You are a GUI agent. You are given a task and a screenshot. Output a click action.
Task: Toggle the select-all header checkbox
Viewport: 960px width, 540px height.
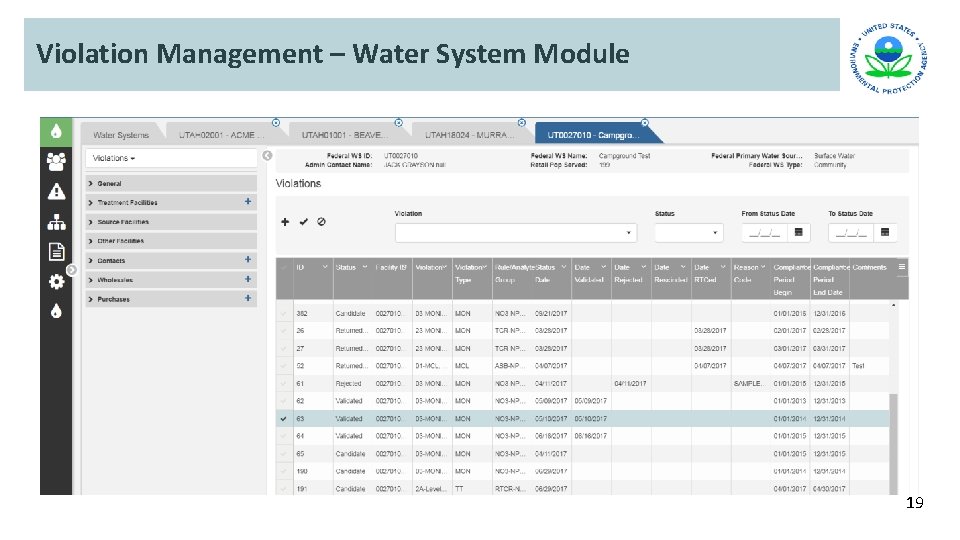[283, 268]
